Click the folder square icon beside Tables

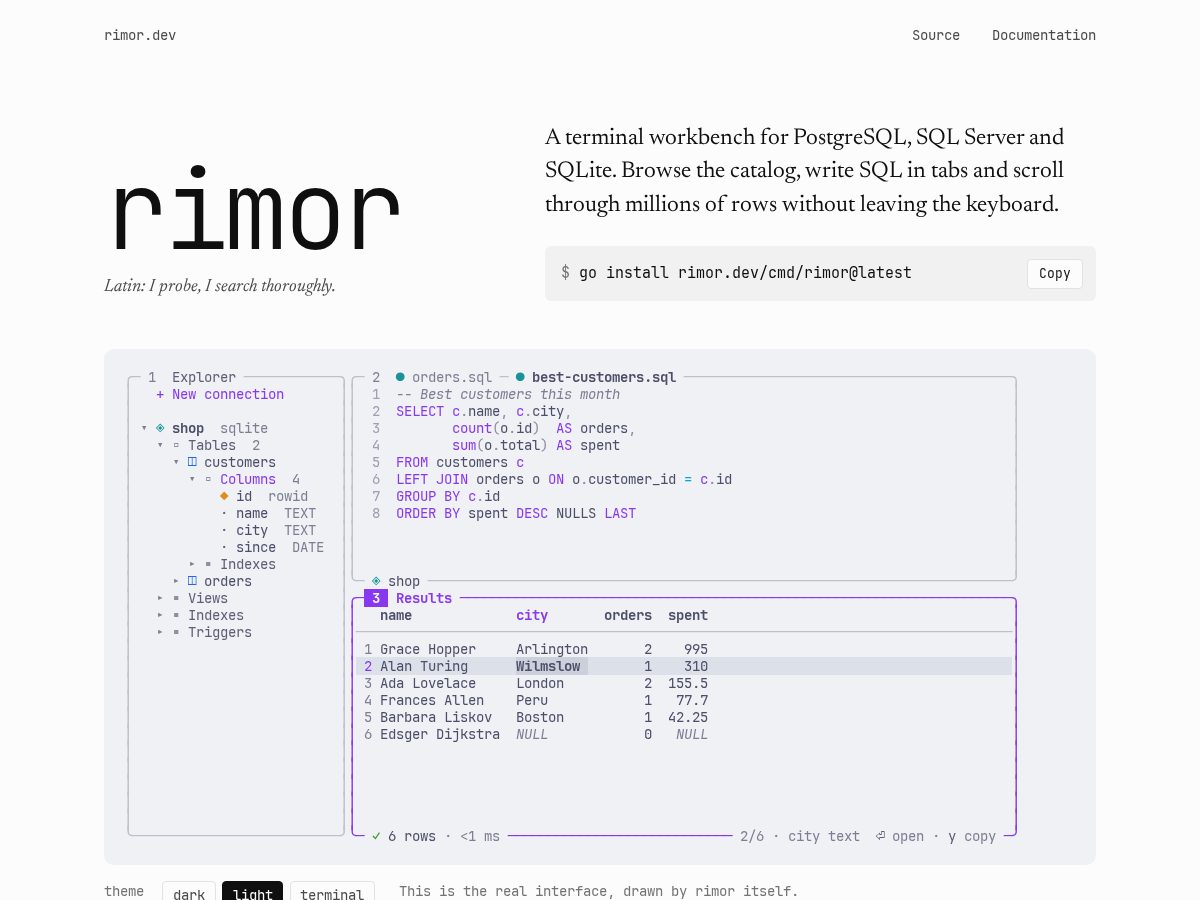tap(176, 445)
